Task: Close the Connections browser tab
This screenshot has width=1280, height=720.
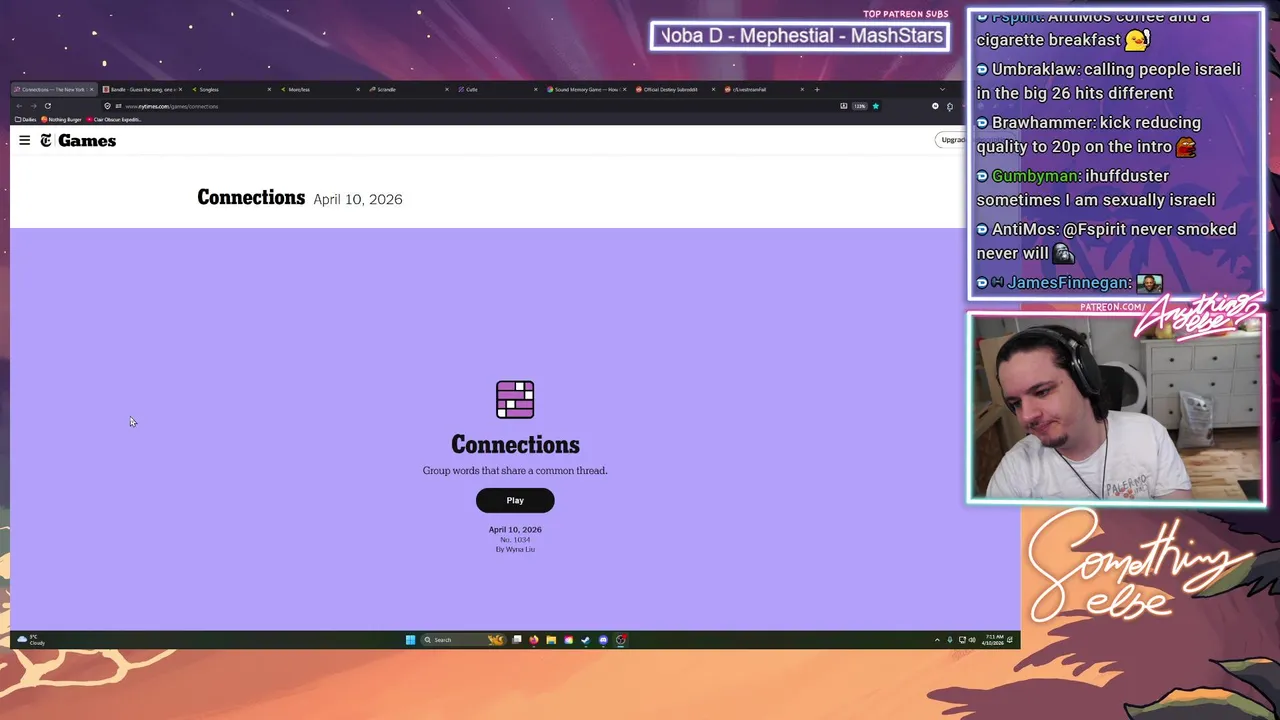Action: click(x=92, y=89)
